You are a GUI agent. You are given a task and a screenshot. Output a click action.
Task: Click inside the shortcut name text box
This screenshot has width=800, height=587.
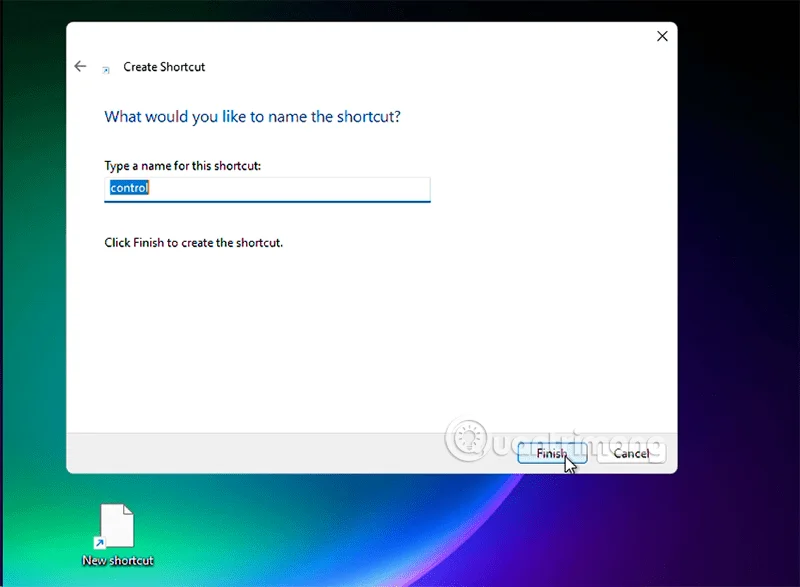[x=267, y=188]
